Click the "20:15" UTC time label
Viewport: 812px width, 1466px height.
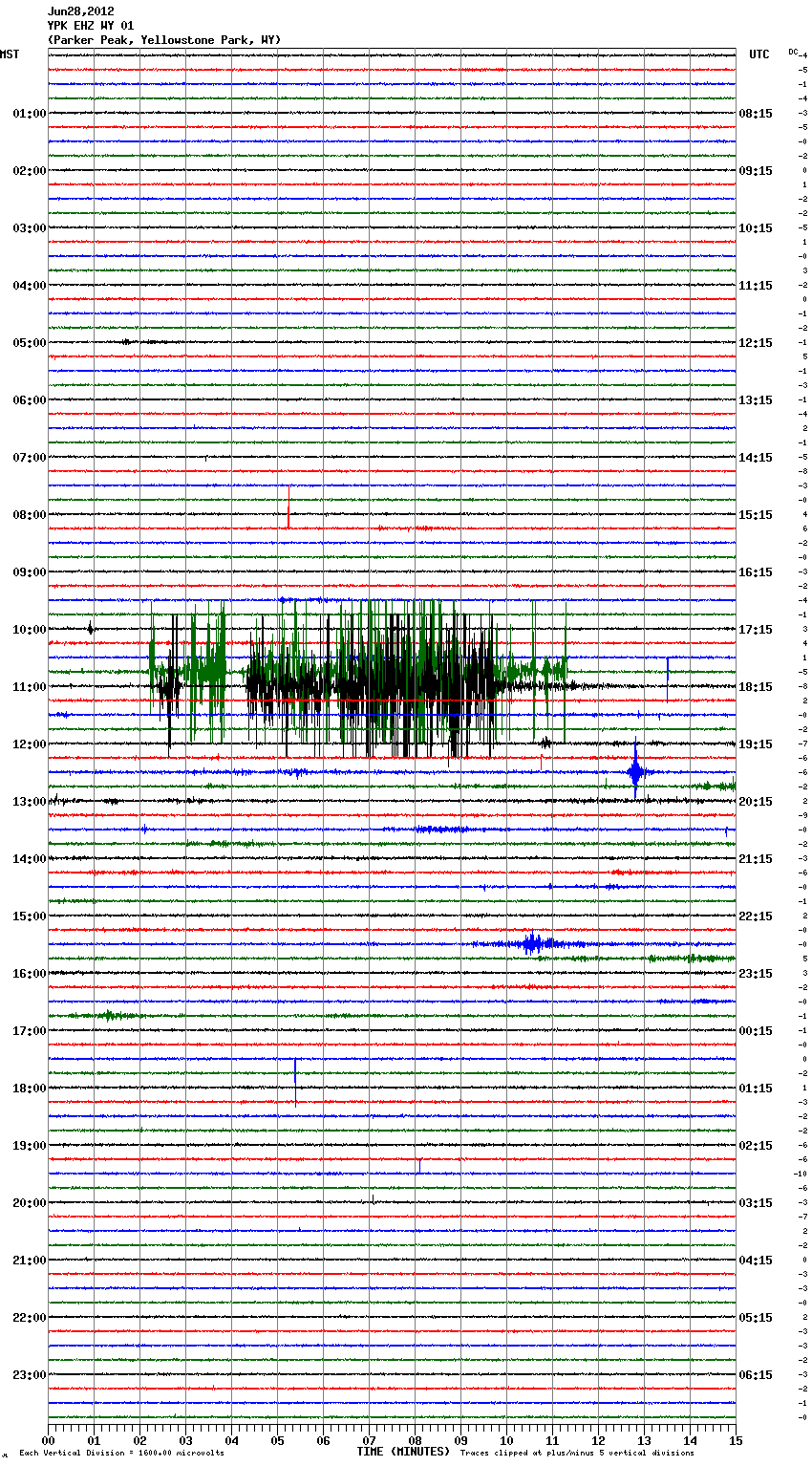[x=756, y=802]
